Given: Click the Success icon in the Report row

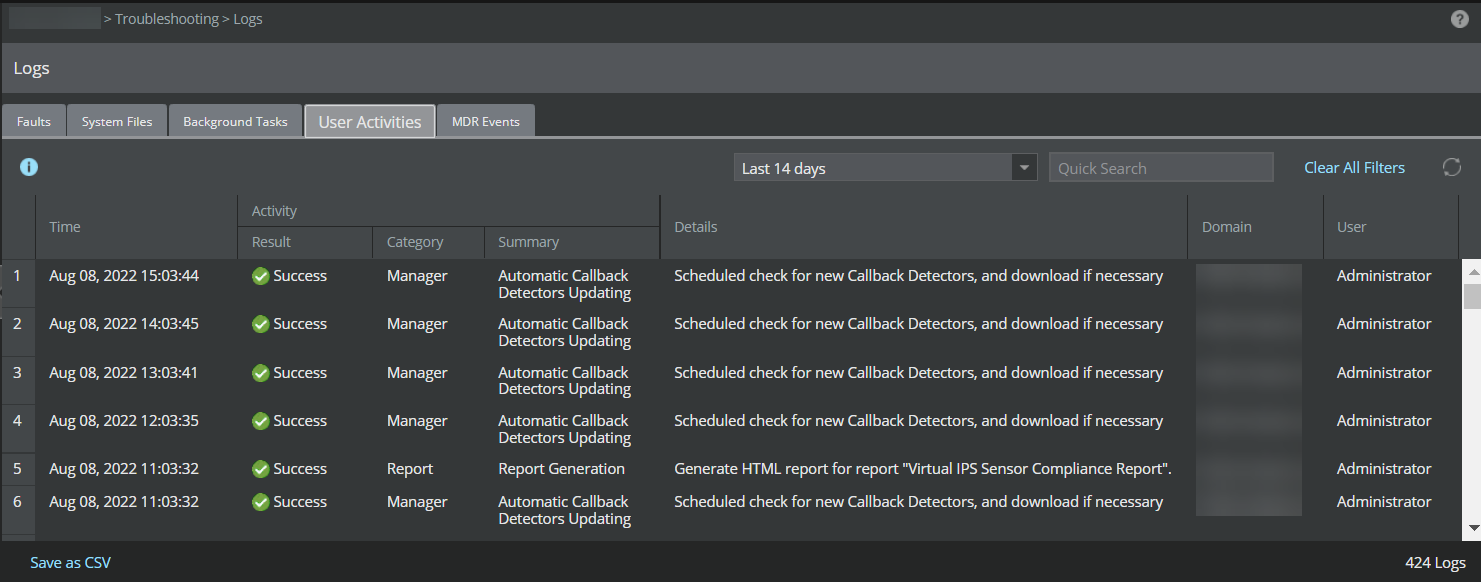Looking at the screenshot, I should point(261,469).
